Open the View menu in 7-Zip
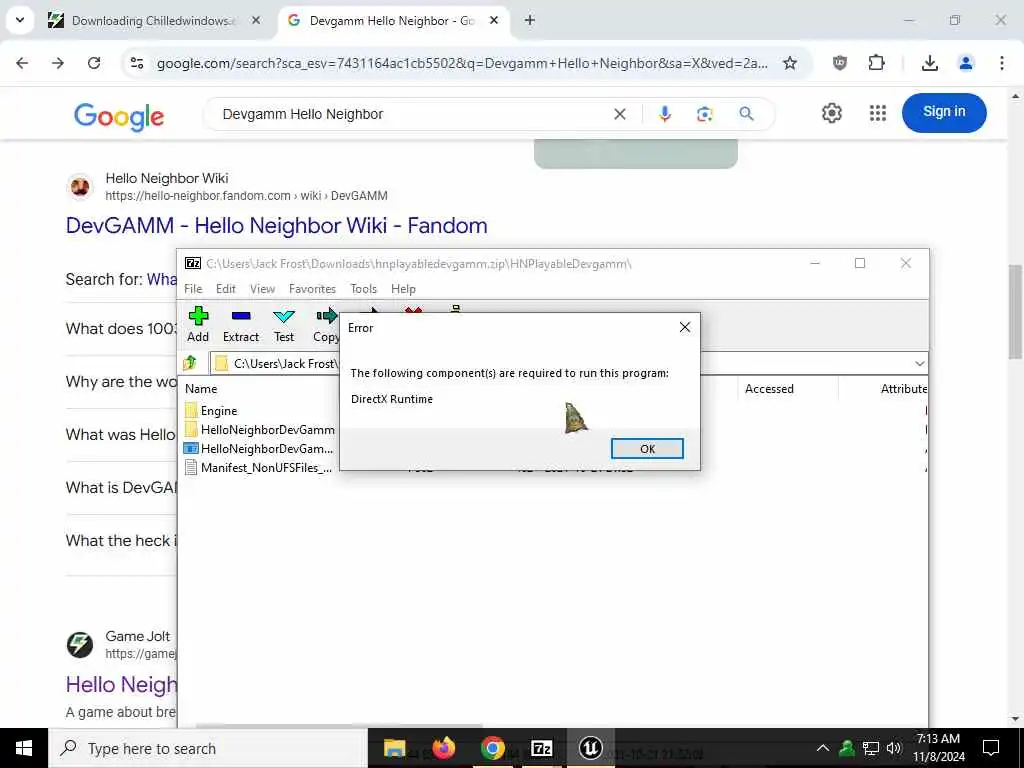The width and height of the screenshot is (1024, 768). click(x=263, y=289)
